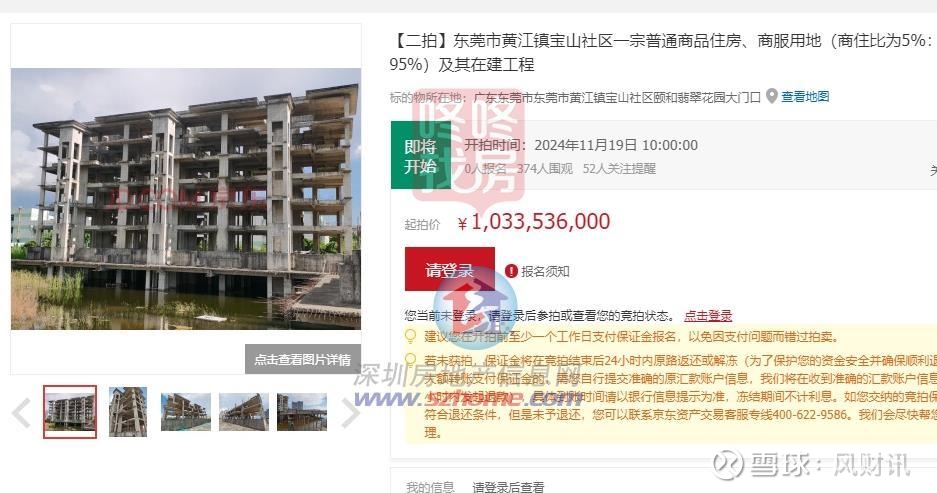Show next thumbnails with right arrow
Image resolution: width=937 pixels, height=493 pixels.
point(350,412)
